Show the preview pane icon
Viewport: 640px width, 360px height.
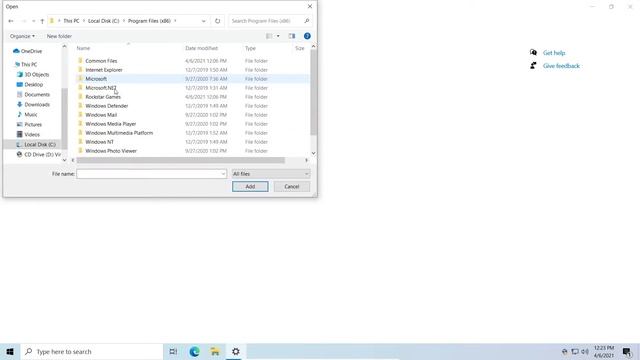point(292,36)
